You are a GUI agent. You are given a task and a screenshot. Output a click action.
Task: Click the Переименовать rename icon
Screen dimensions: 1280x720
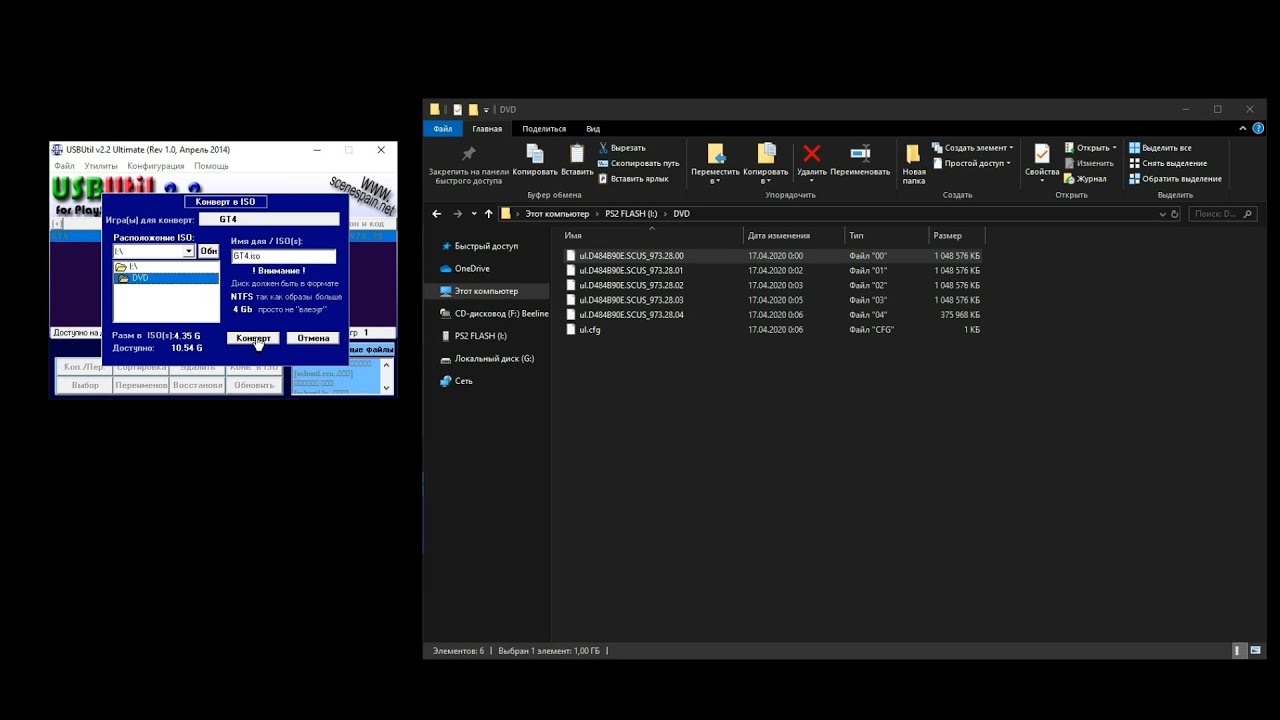point(860,154)
